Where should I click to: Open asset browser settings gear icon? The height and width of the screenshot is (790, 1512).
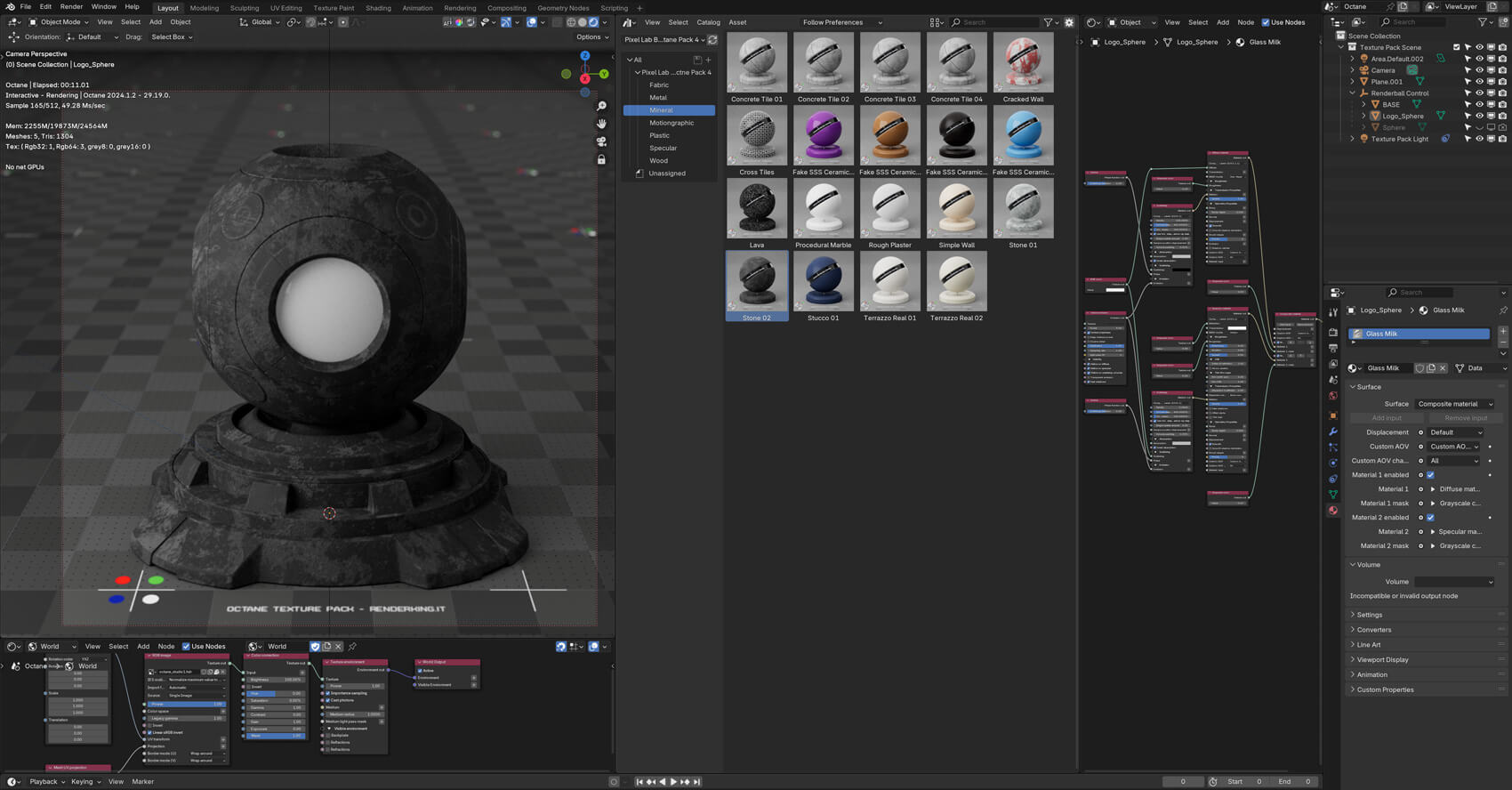pyautogui.click(x=1069, y=22)
